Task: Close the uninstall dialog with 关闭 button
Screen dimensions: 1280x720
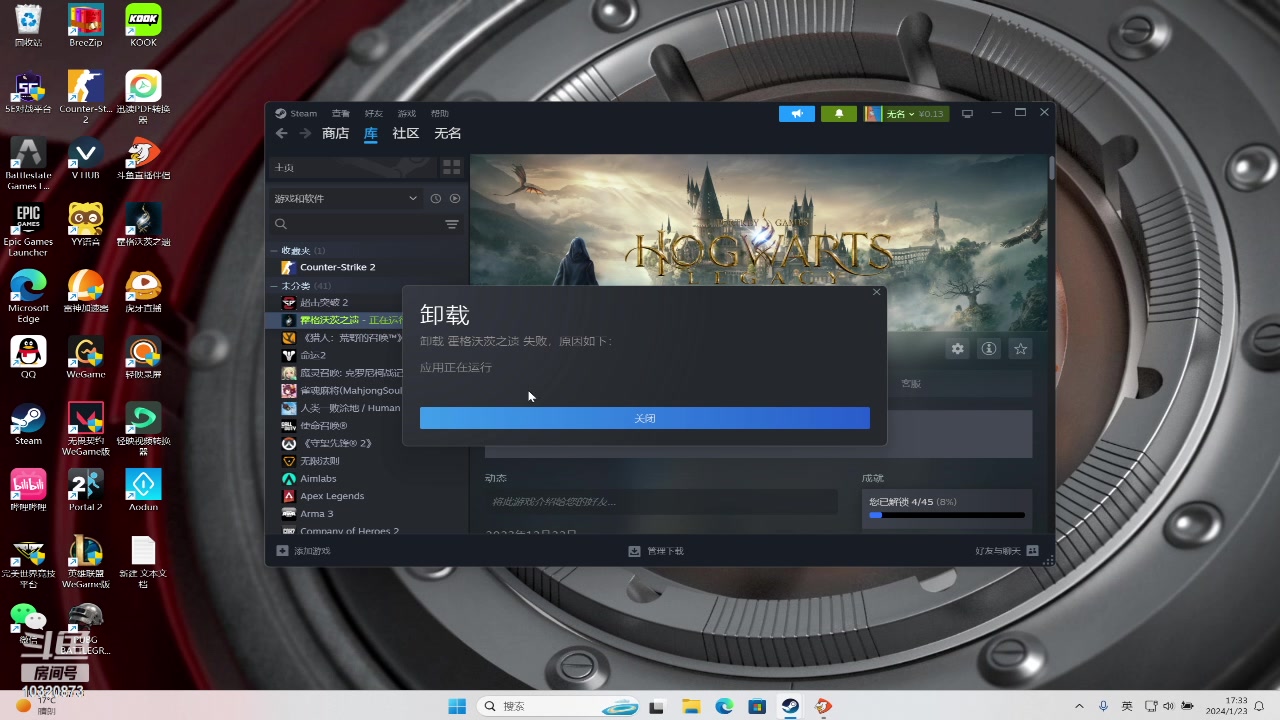Action: [645, 418]
